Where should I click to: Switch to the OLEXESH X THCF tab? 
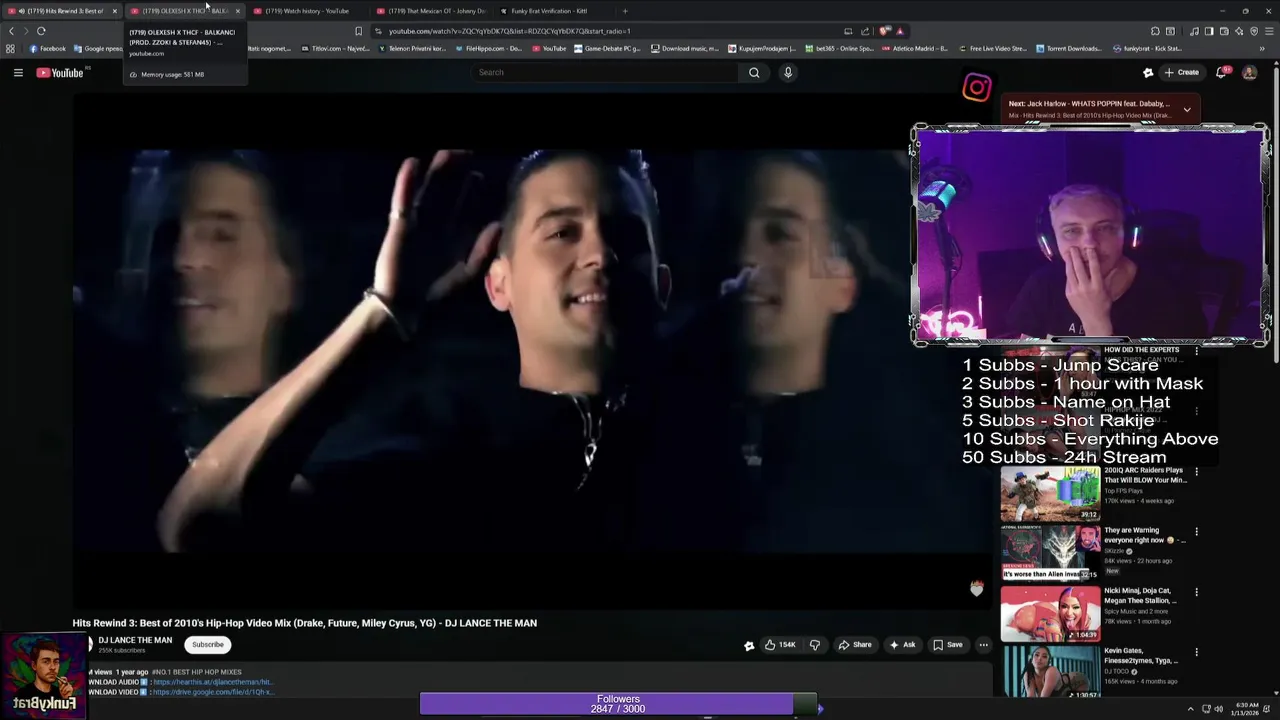point(184,11)
